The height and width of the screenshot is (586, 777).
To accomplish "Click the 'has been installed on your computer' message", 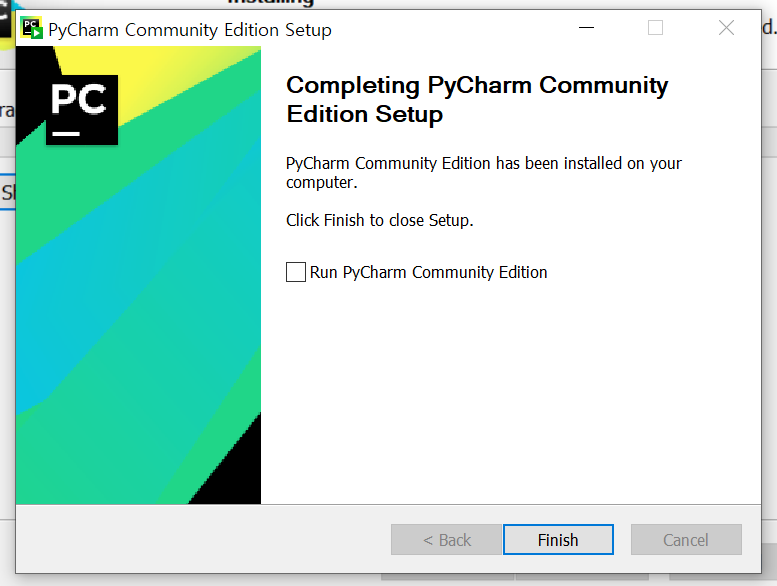I will pos(484,172).
